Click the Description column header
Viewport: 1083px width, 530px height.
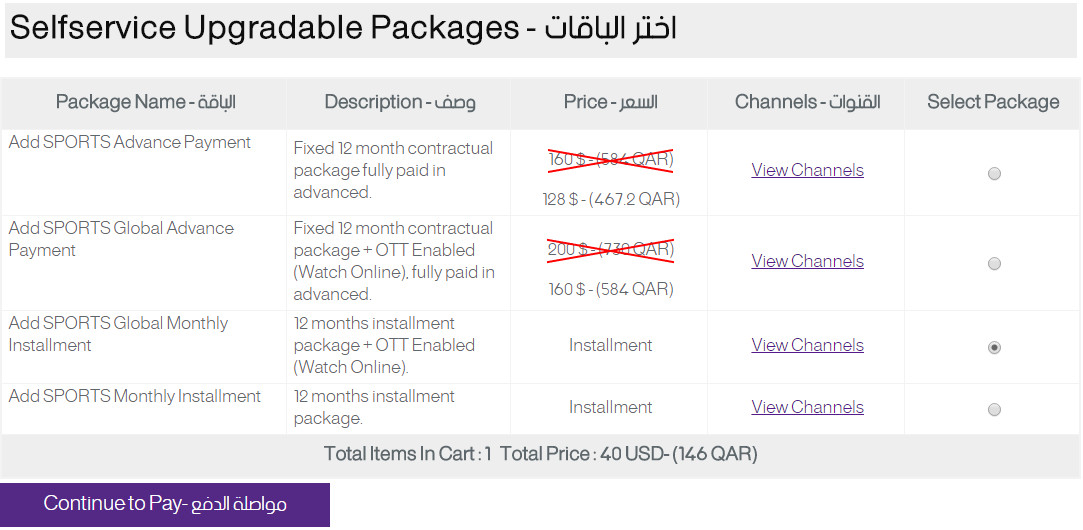click(399, 102)
